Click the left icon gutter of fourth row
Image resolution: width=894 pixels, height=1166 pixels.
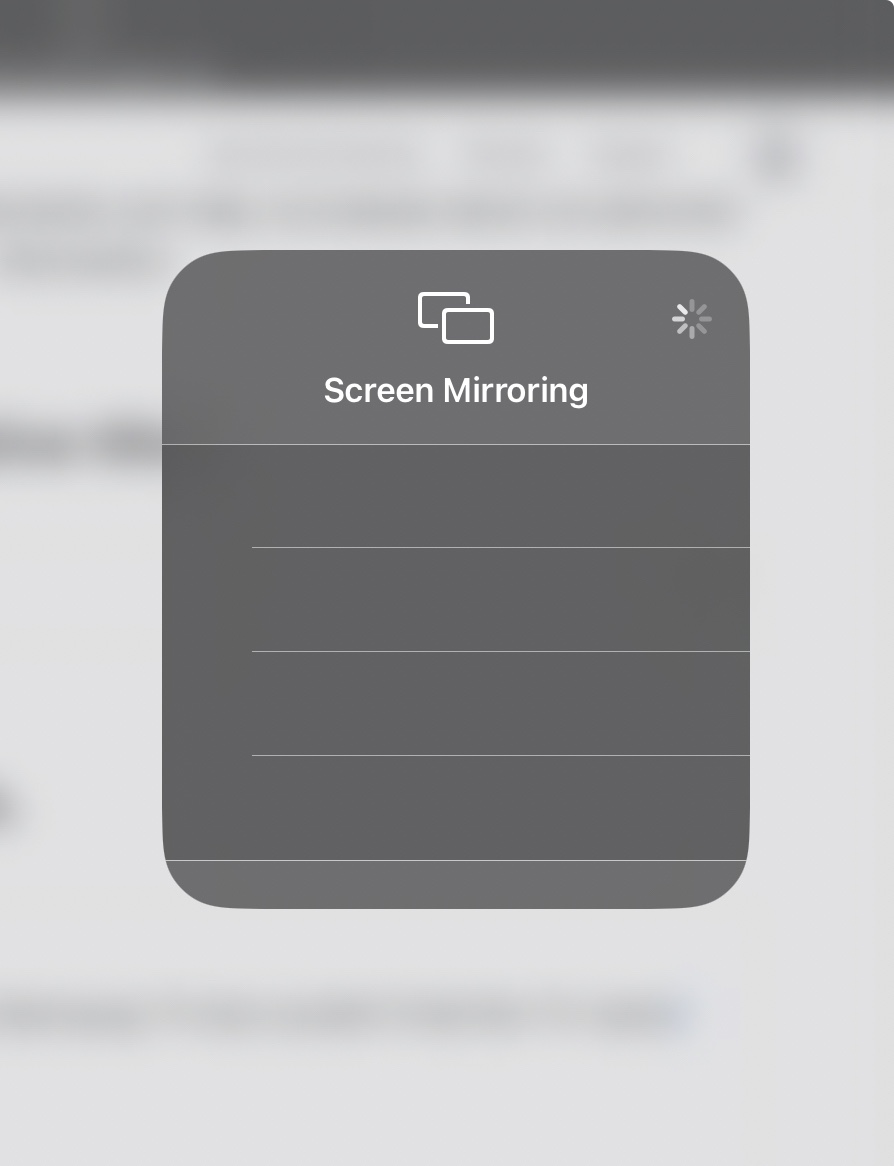[207, 808]
